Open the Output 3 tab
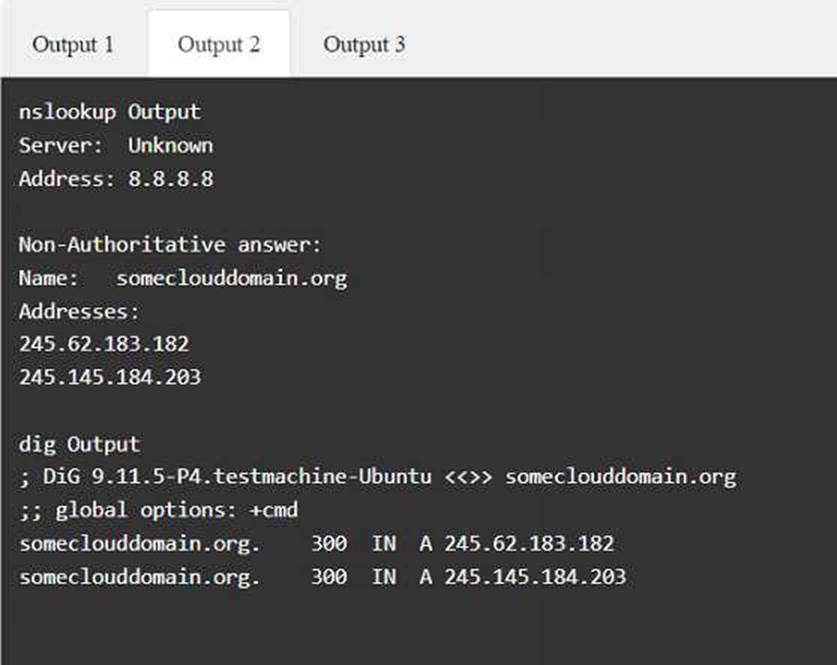Screen dimensions: 837x665 pyautogui.click(x=365, y=44)
